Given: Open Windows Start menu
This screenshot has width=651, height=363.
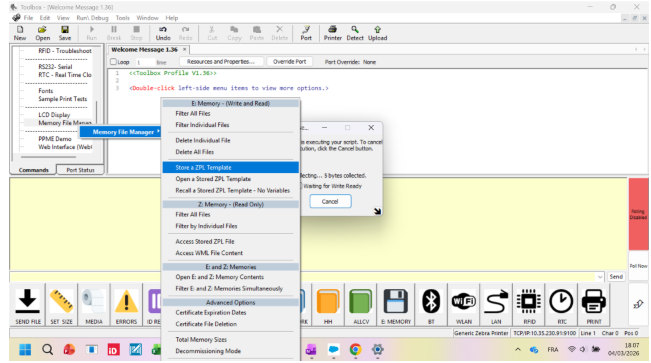Looking at the screenshot, I should pos(25,350).
